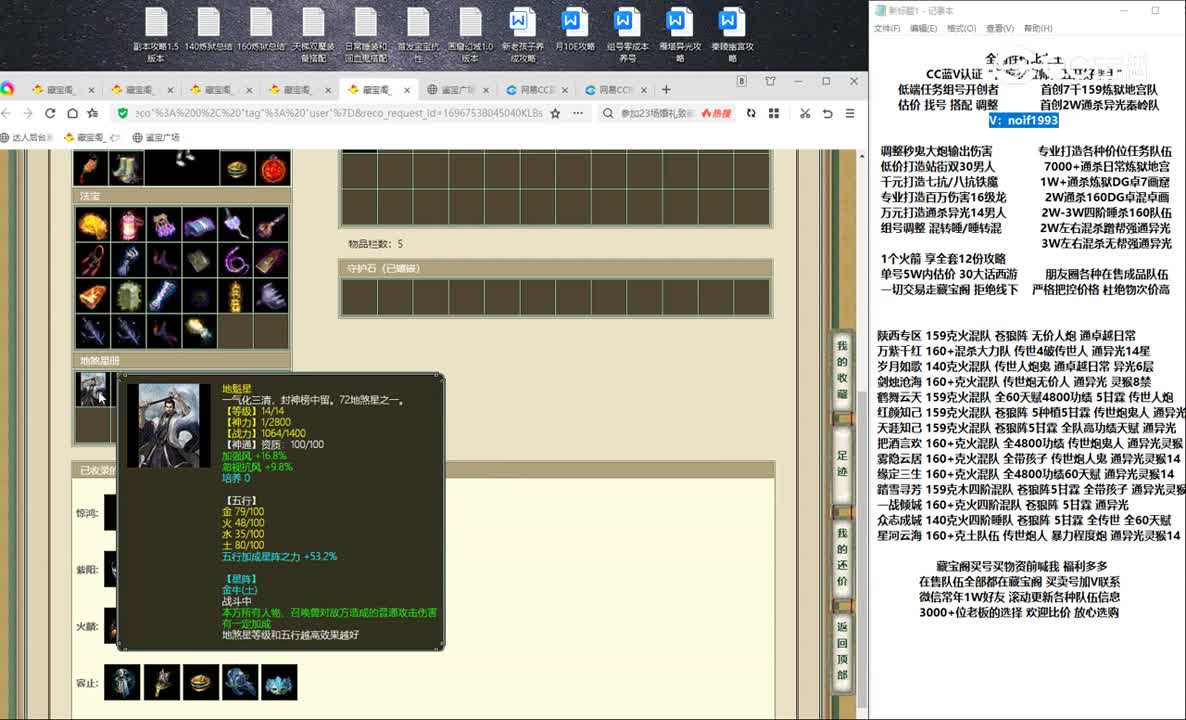Open the 雁塔异光攻略 Word document
This screenshot has width=1186, height=720.
click(679, 34)
